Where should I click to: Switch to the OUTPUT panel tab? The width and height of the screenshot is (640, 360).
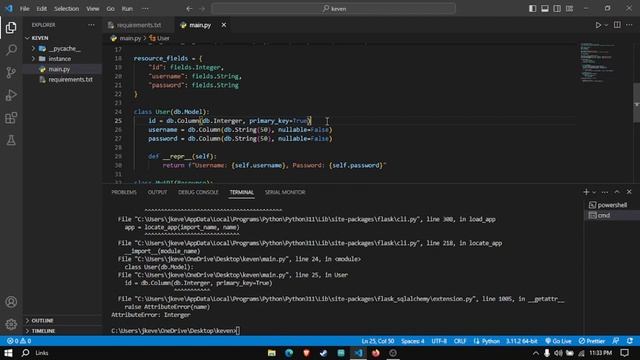[x=157, y=192]
